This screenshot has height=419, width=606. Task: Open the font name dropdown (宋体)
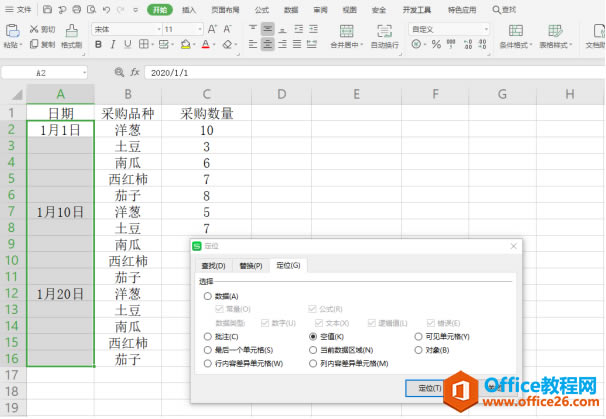pos(158,29)
